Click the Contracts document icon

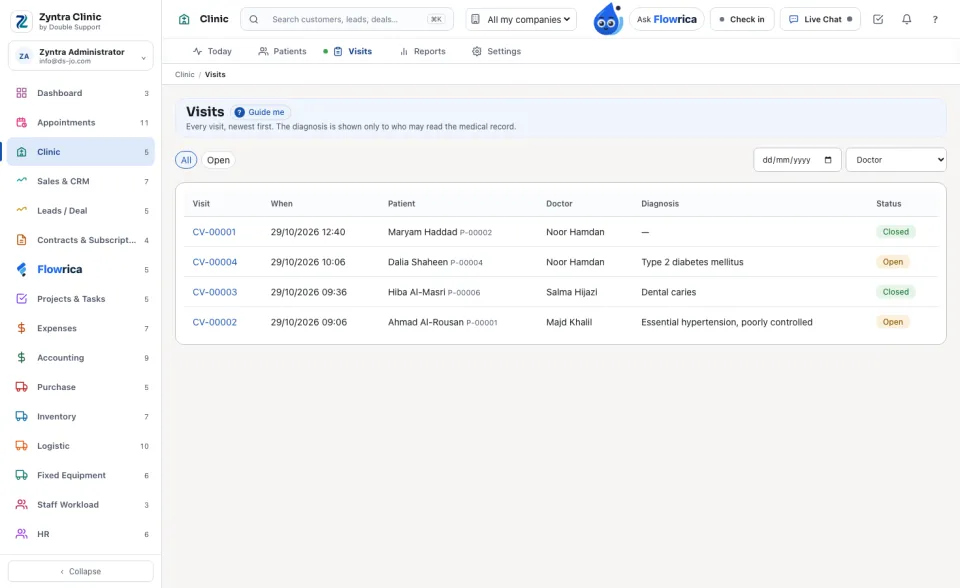pos(21,240)
